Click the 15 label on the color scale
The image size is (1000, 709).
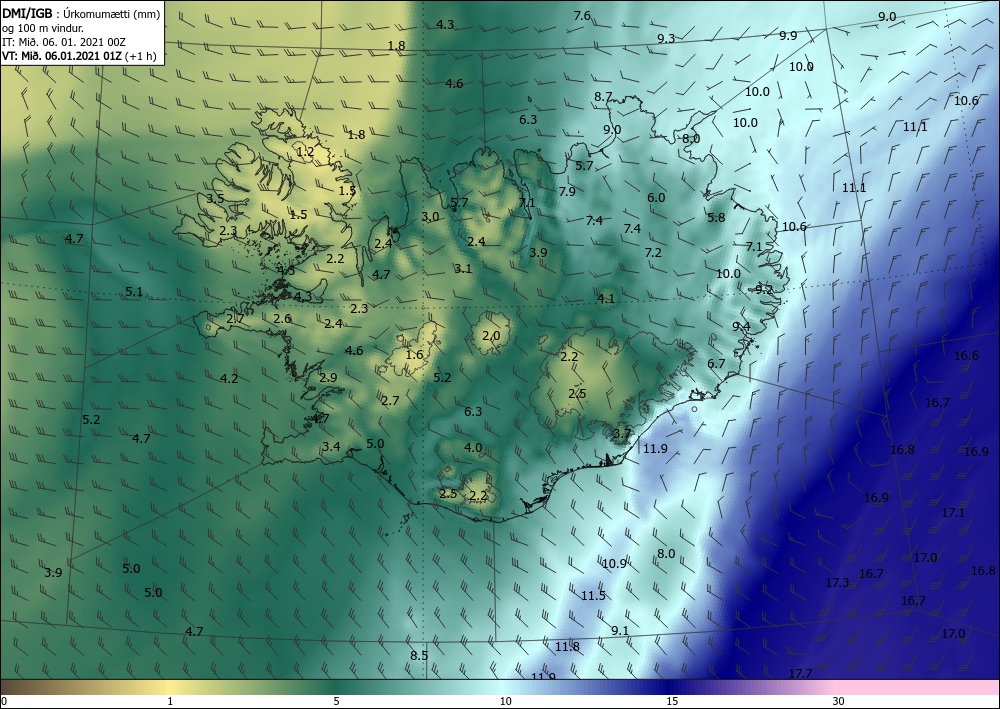pos(672,701)
